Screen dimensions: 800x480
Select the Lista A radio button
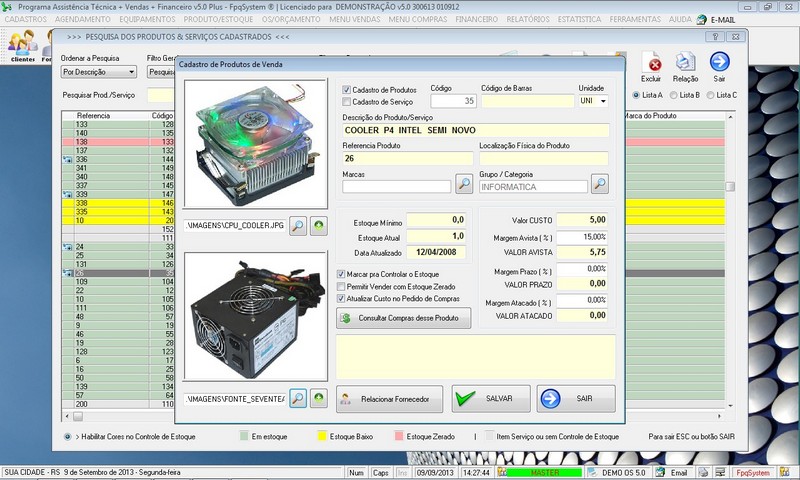tap(636, 95)
